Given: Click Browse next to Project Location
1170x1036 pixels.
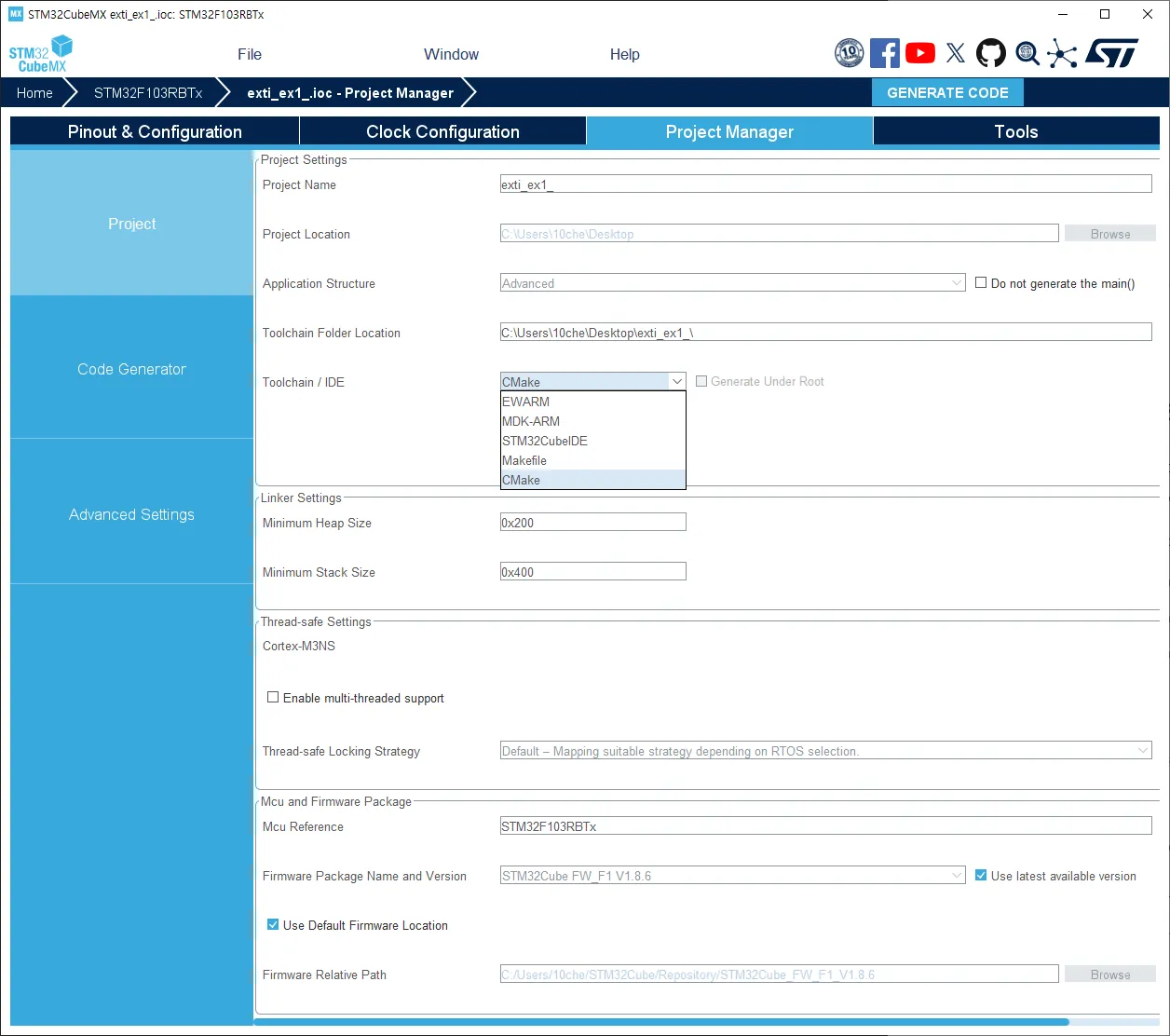Looking at the screenshot, I should [1110, 234].
